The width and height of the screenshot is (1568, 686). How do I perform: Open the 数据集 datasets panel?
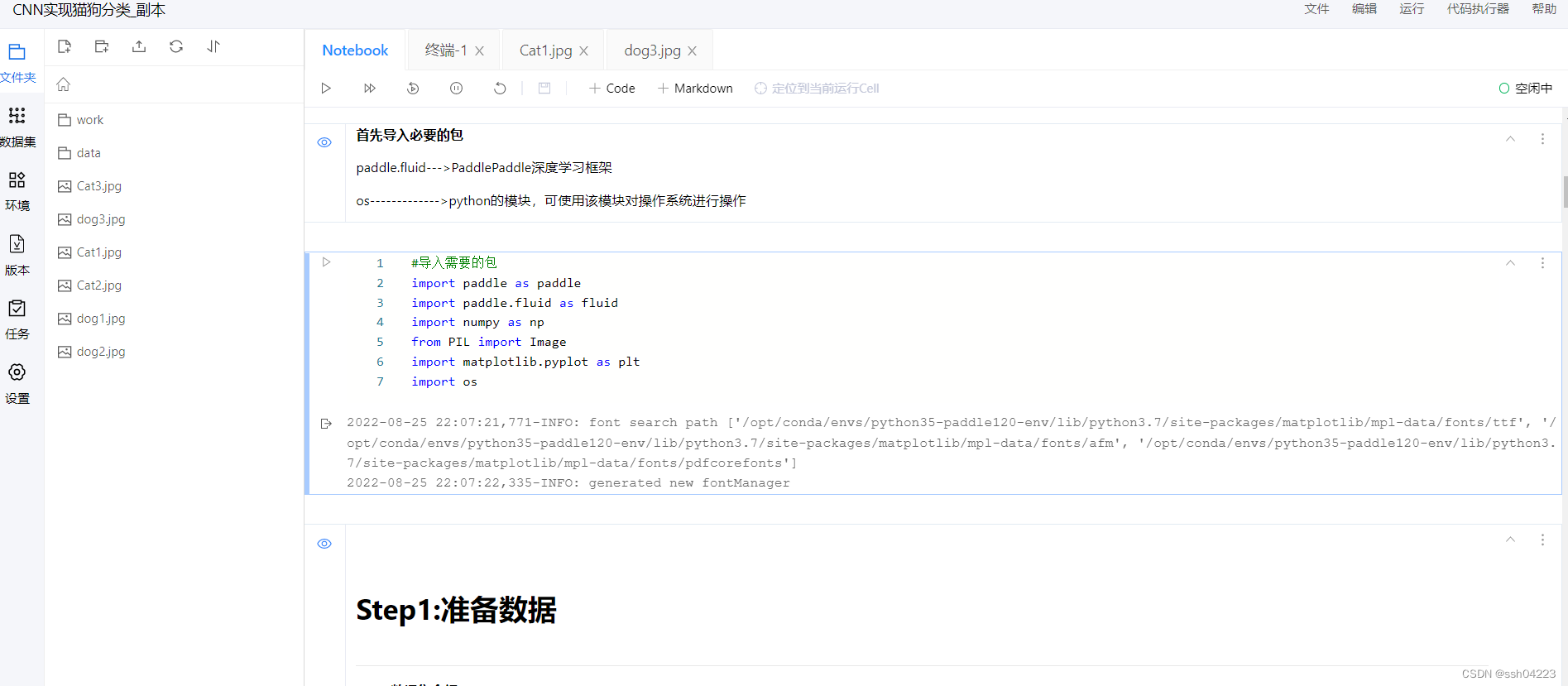click(x=17, y=127)
